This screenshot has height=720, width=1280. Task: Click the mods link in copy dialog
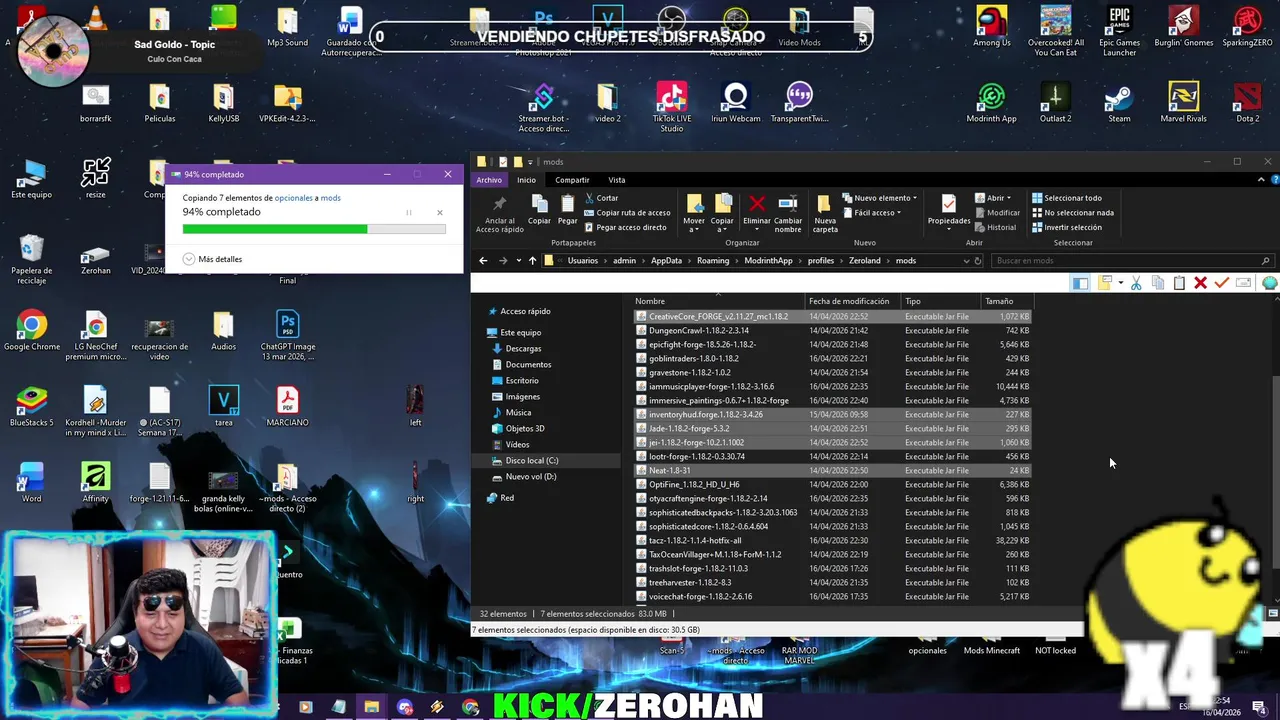[331, 198]
